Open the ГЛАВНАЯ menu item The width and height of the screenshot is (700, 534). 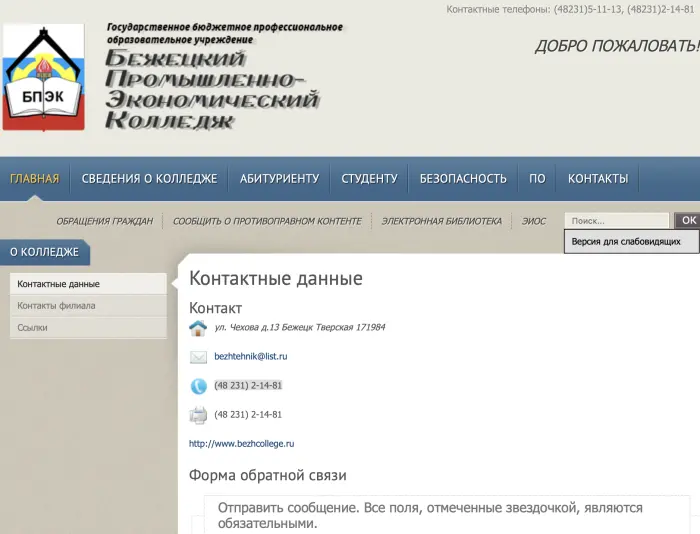click(x=35, y=179)
